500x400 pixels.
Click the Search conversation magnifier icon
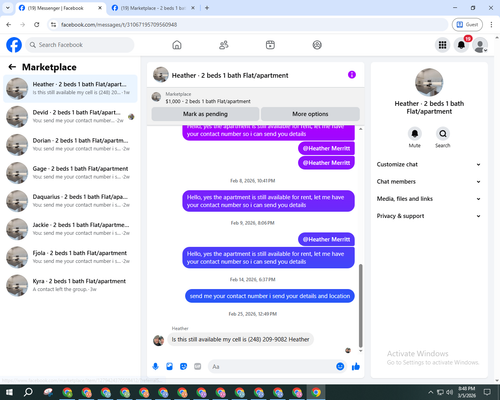tap(443, 134)
